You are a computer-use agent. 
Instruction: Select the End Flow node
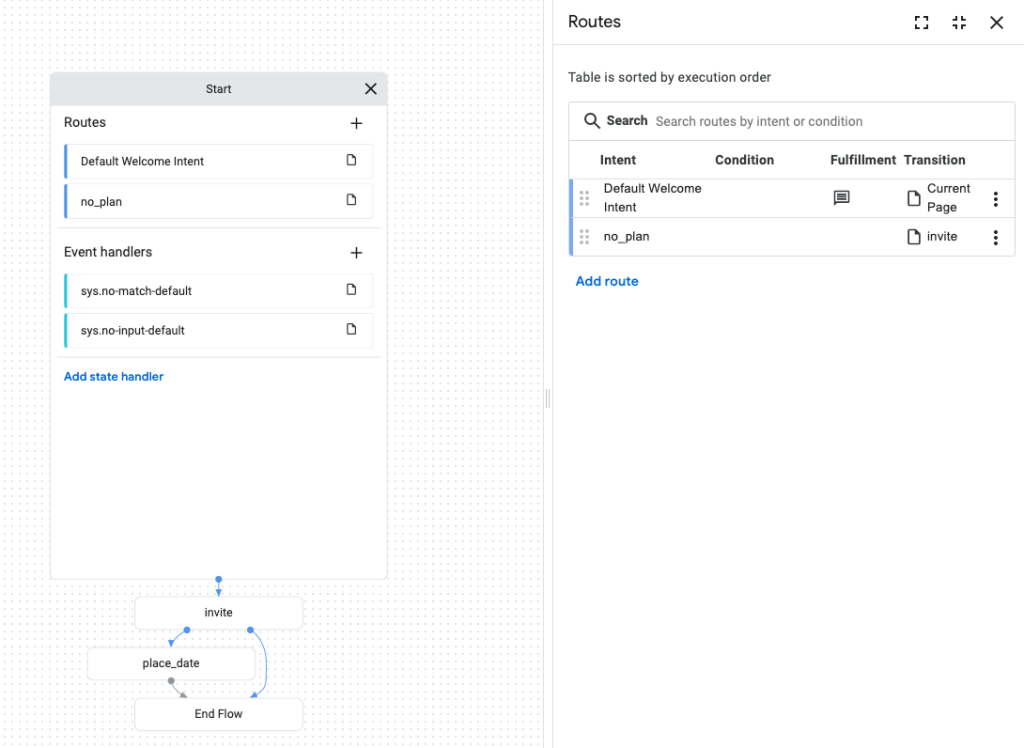[x=218, y=714]
